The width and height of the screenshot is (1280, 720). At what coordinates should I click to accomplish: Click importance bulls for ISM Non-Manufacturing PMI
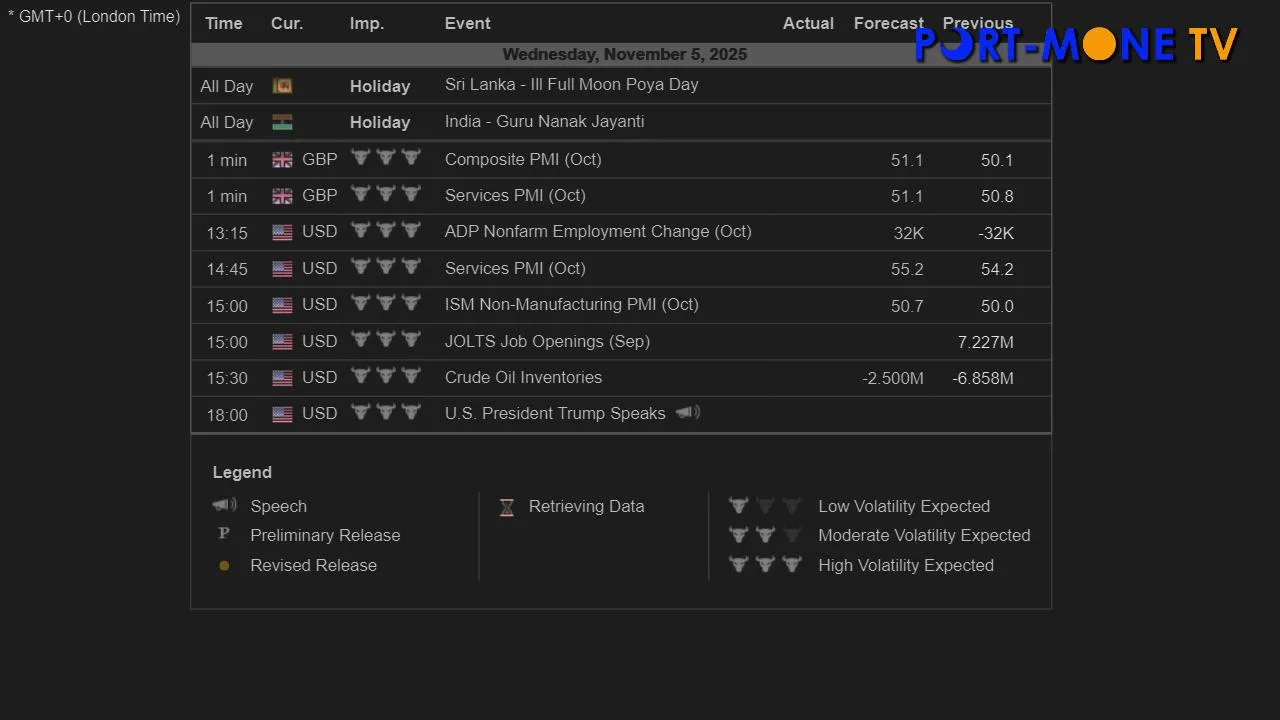pyautogui.click(x=386, y=303)
